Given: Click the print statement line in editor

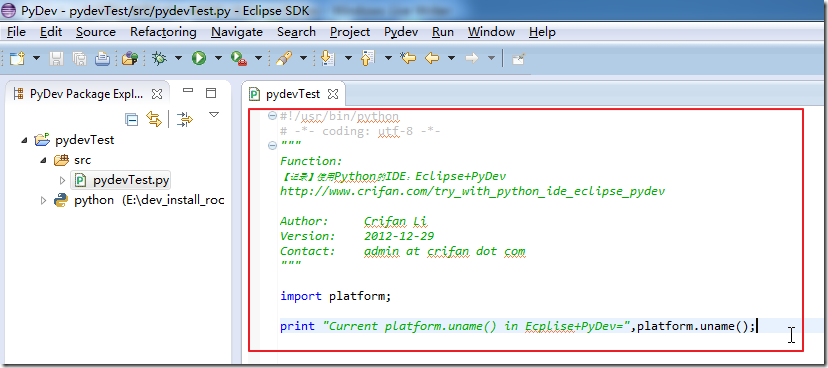Looking at the screenshot, I should click(518, 326).
